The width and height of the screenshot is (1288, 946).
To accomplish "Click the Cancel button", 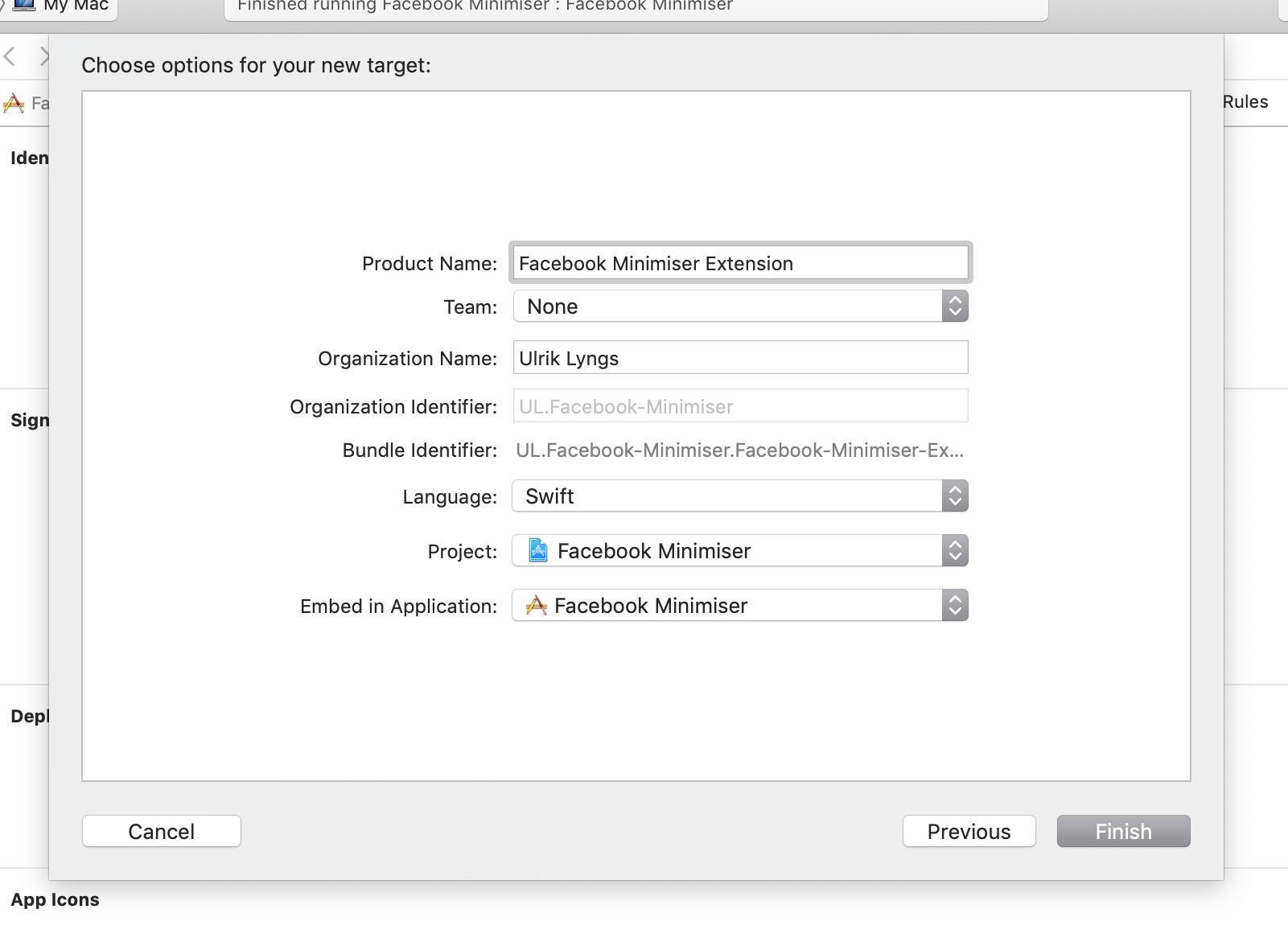I will pos(162,831).
